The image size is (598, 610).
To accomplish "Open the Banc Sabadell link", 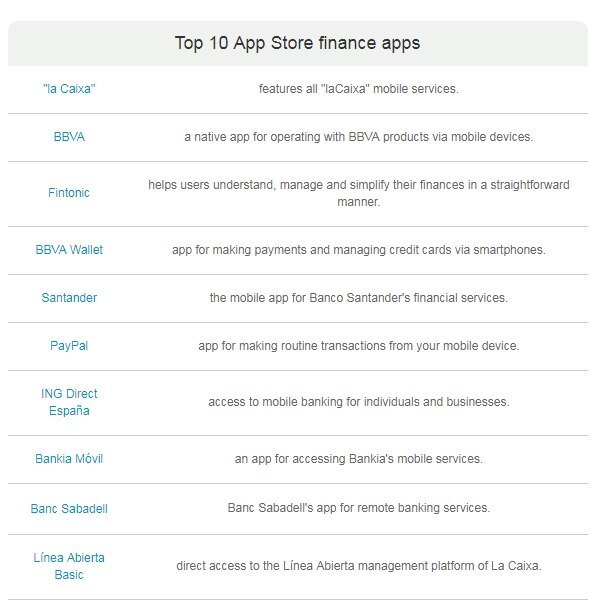I will (x=69, y=508).
